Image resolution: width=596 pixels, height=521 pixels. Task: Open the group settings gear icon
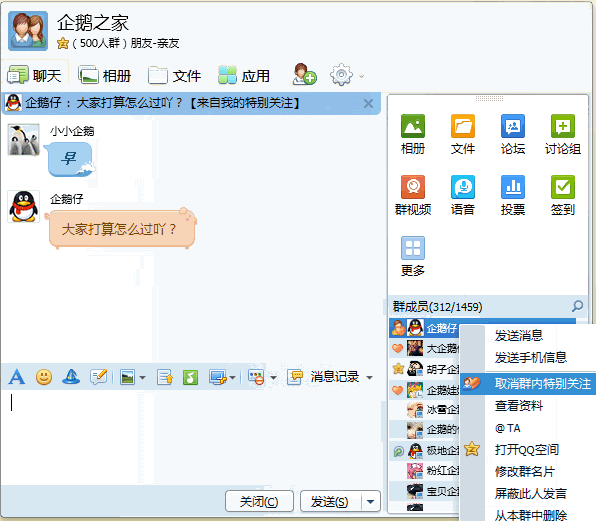coord(341,74)
